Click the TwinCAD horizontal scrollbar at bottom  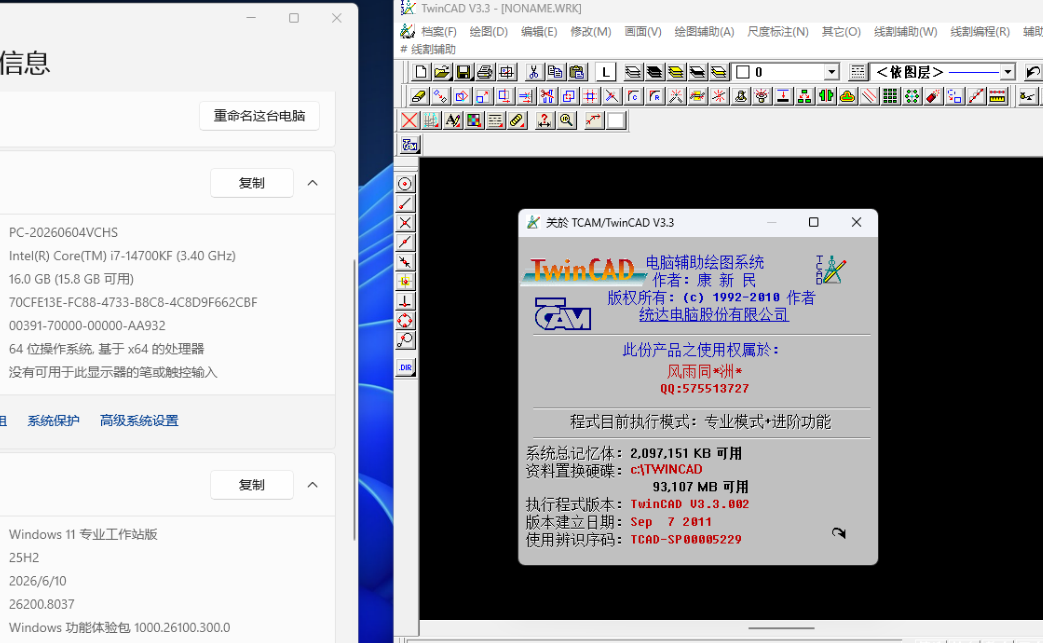[782, 628]
